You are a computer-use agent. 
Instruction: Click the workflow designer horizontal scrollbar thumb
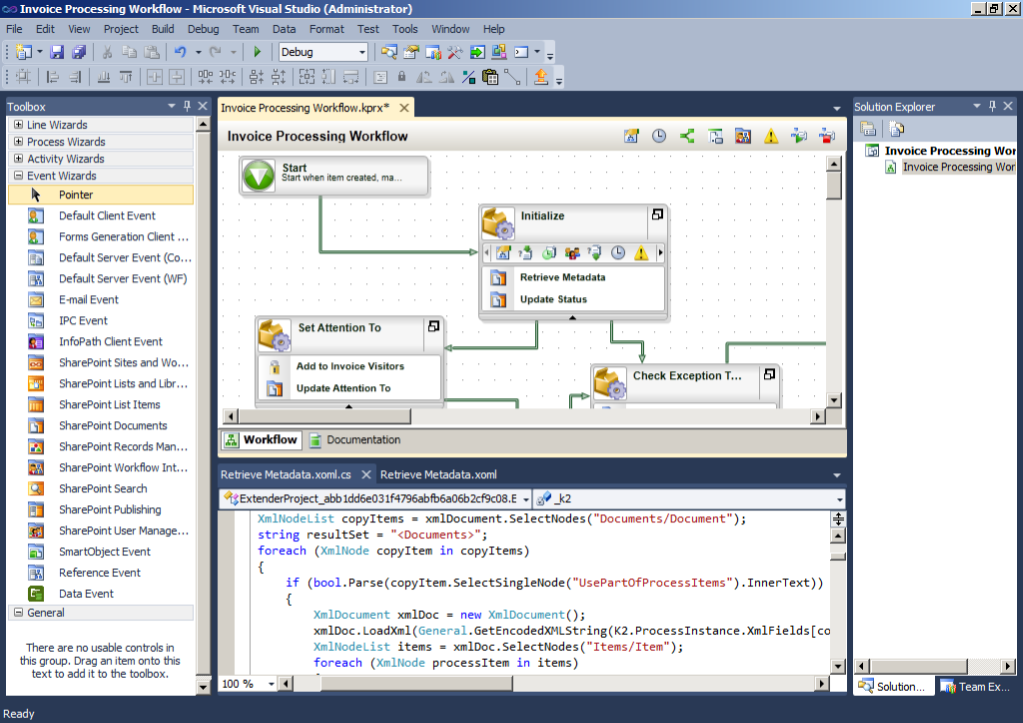click(x=325, y=416)
